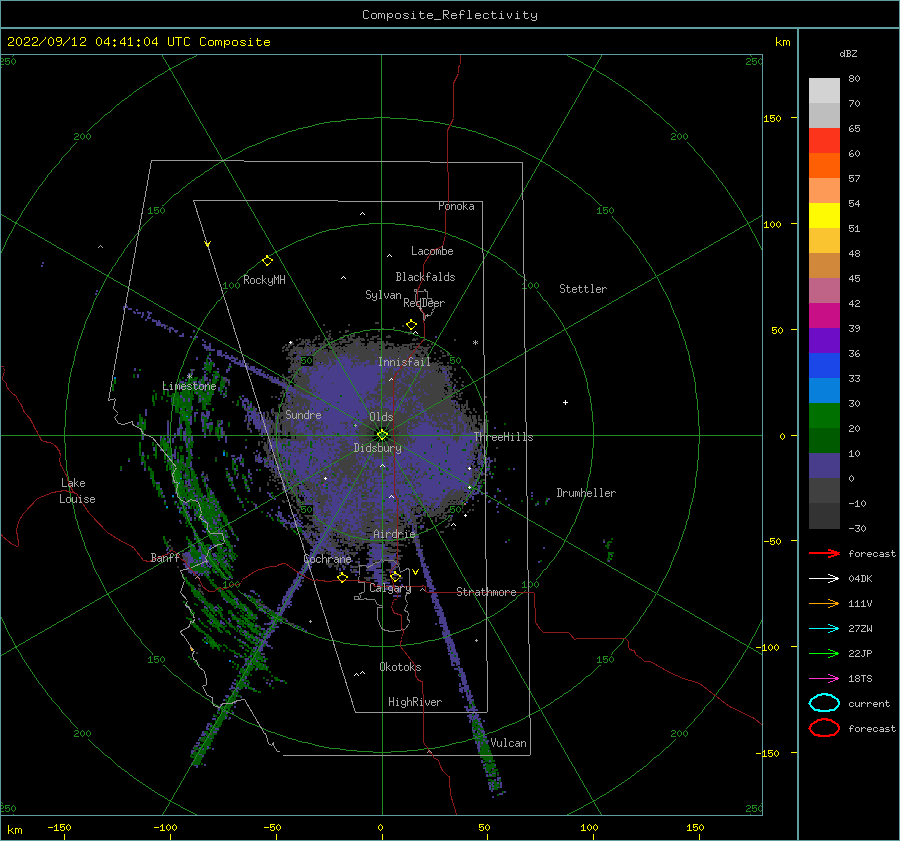The width and height of the screenshot is (900, 841).
Task: Click the ThreeHills label
Action: tap(503, 437)
